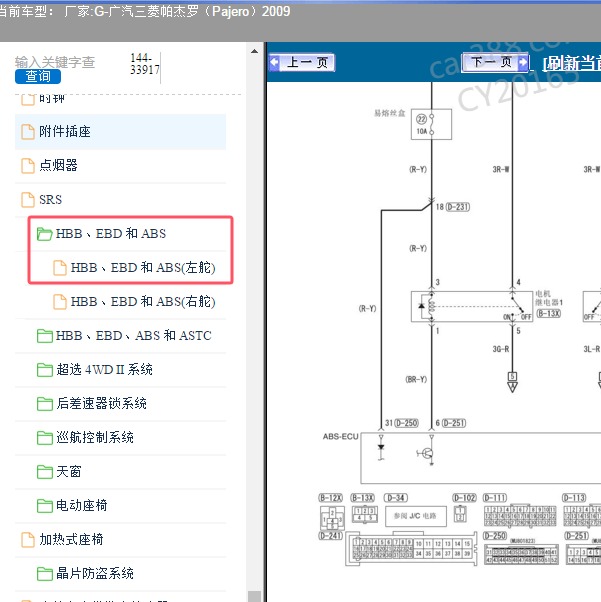Focus the 输入关键字查 keyword input field
The height and width of the screenshot is (602, 601).
55,62
